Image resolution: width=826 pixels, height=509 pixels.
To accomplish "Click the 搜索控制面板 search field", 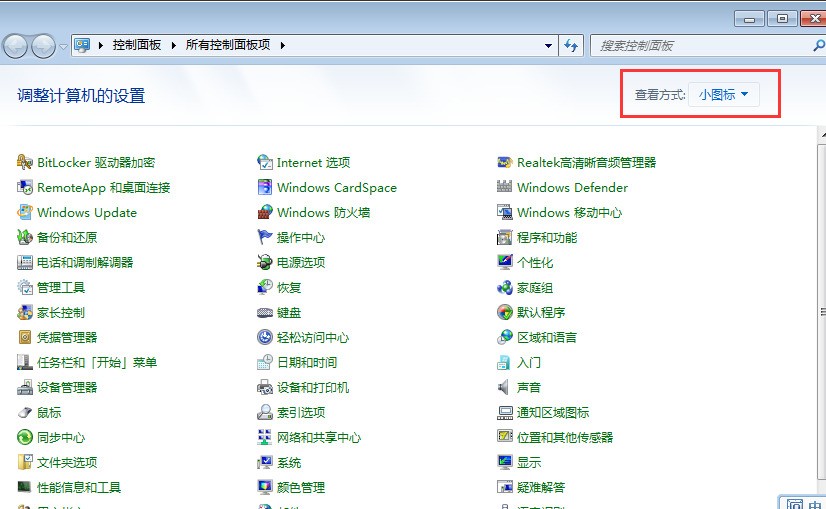I will click(x=703, y=46).
